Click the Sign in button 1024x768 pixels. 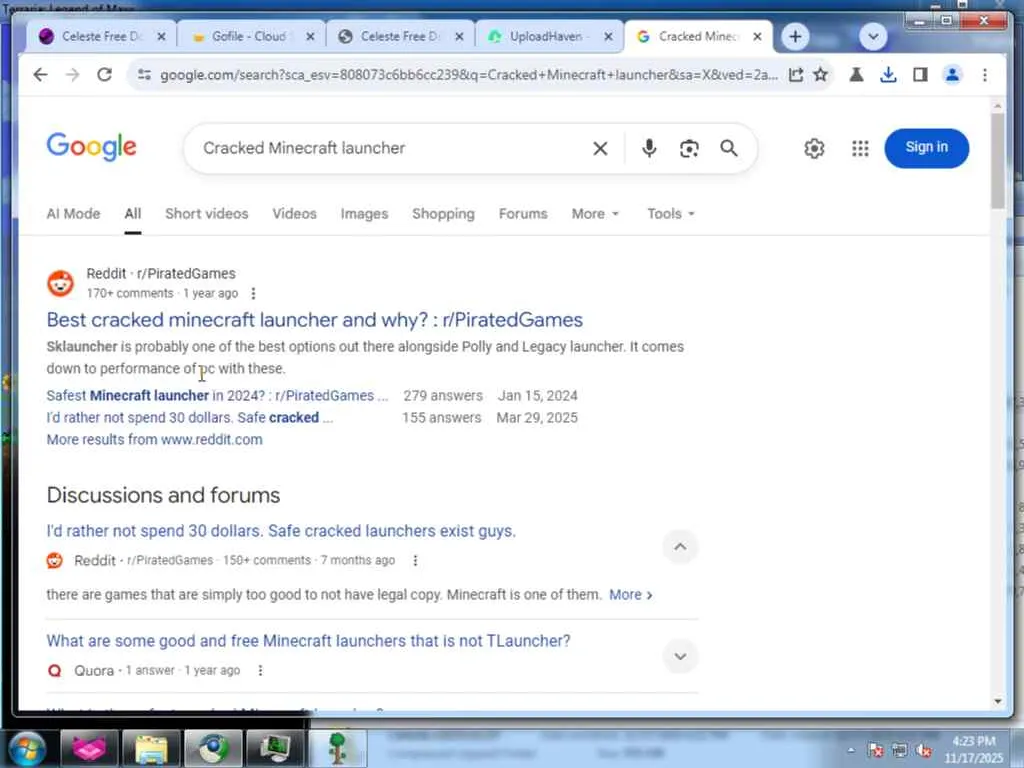926,148
